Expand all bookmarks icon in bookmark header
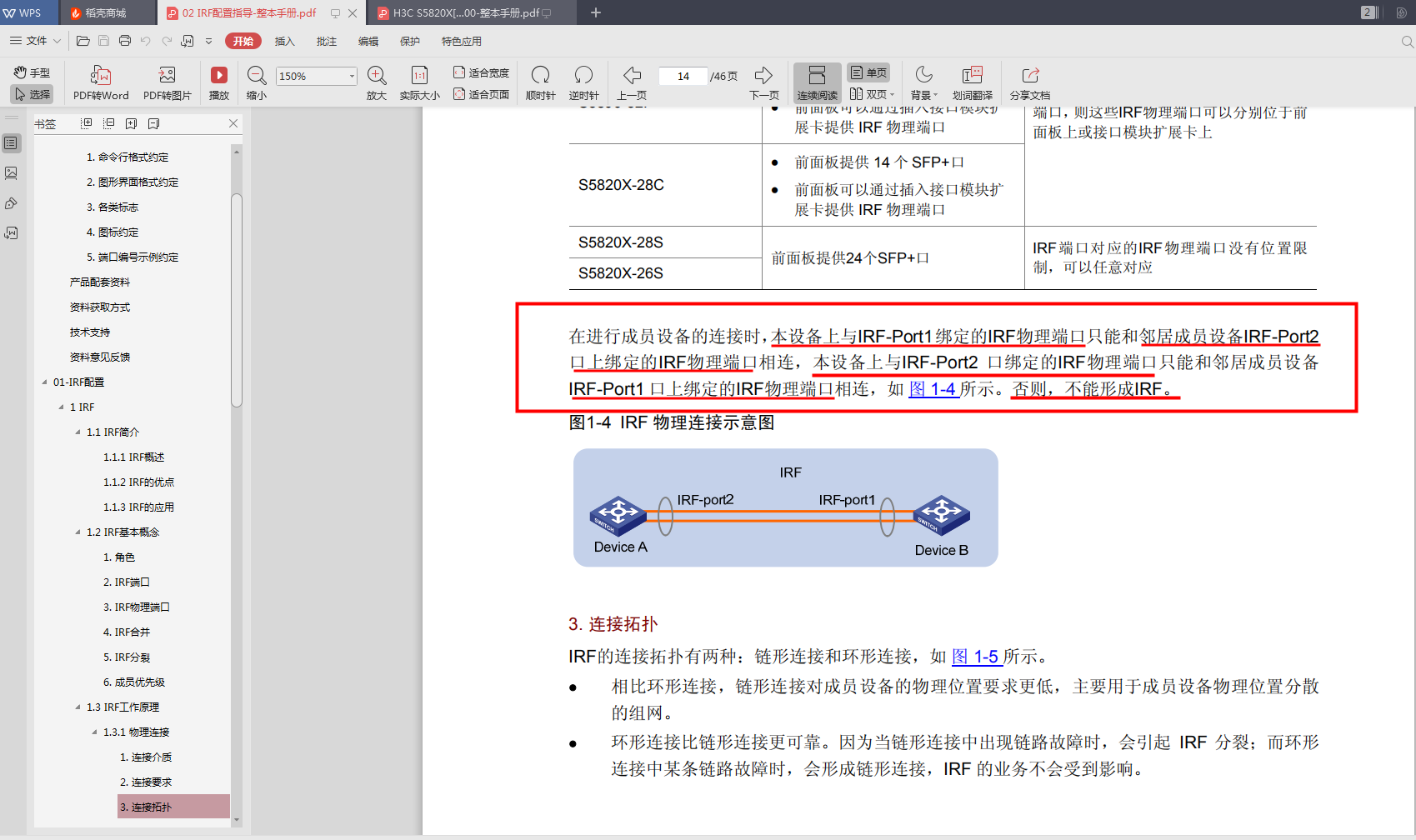1416x840 pixels. (x=86, y=123)
